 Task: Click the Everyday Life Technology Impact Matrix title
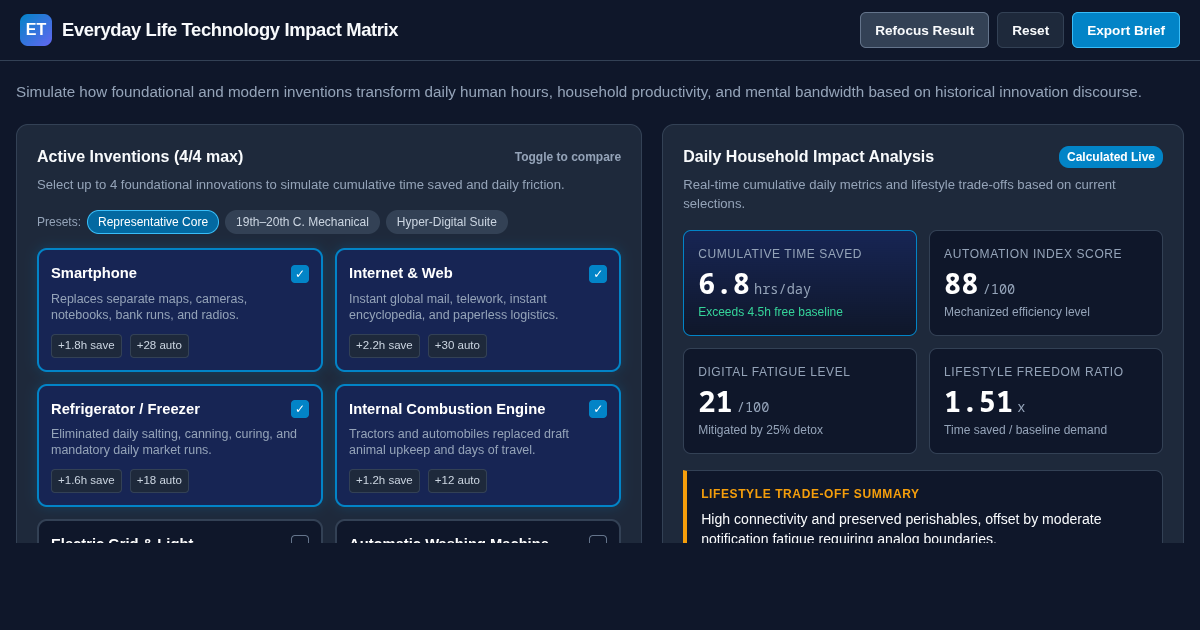click(230, 30)
